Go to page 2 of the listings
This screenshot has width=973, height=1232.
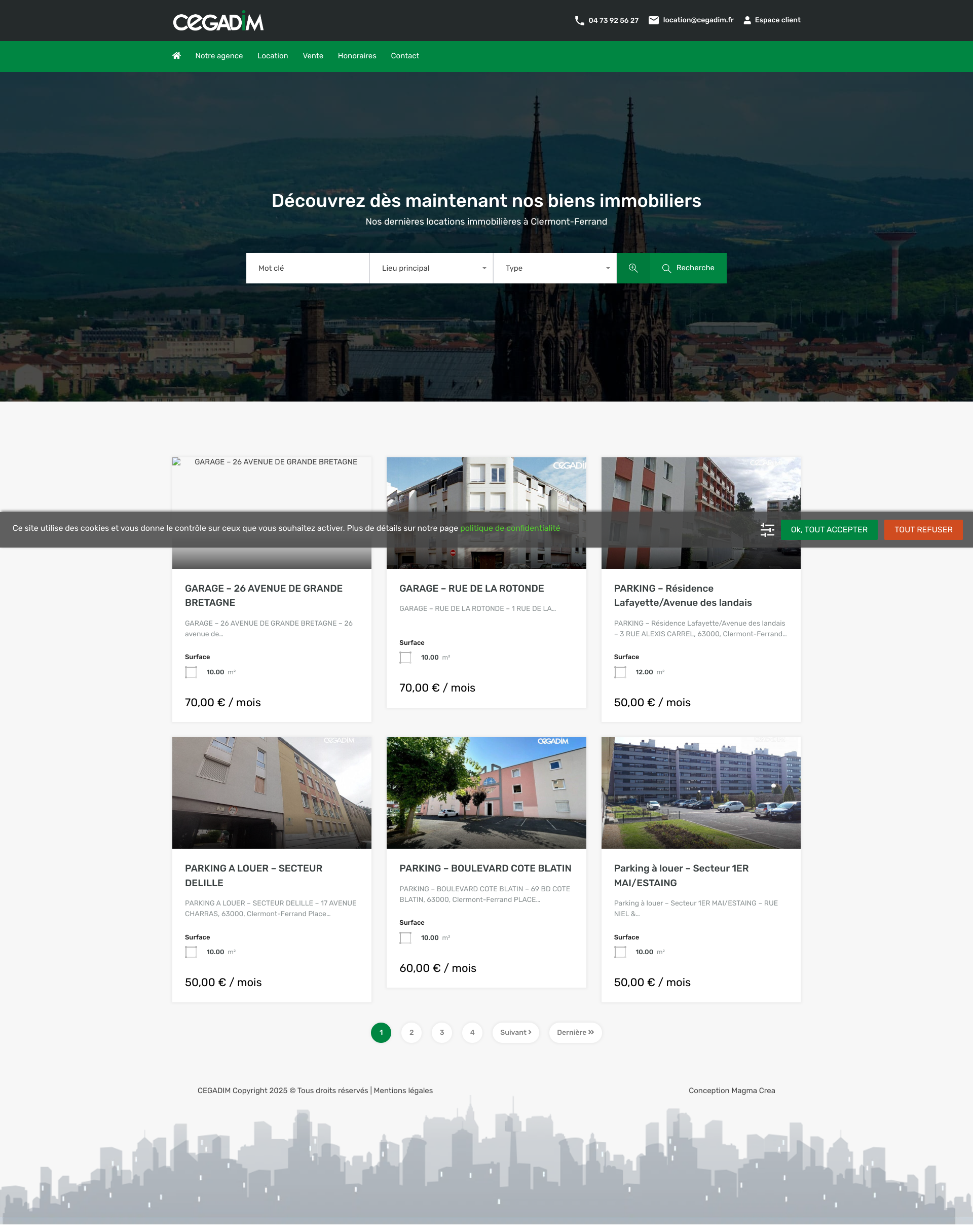(x=411, y=1033)
